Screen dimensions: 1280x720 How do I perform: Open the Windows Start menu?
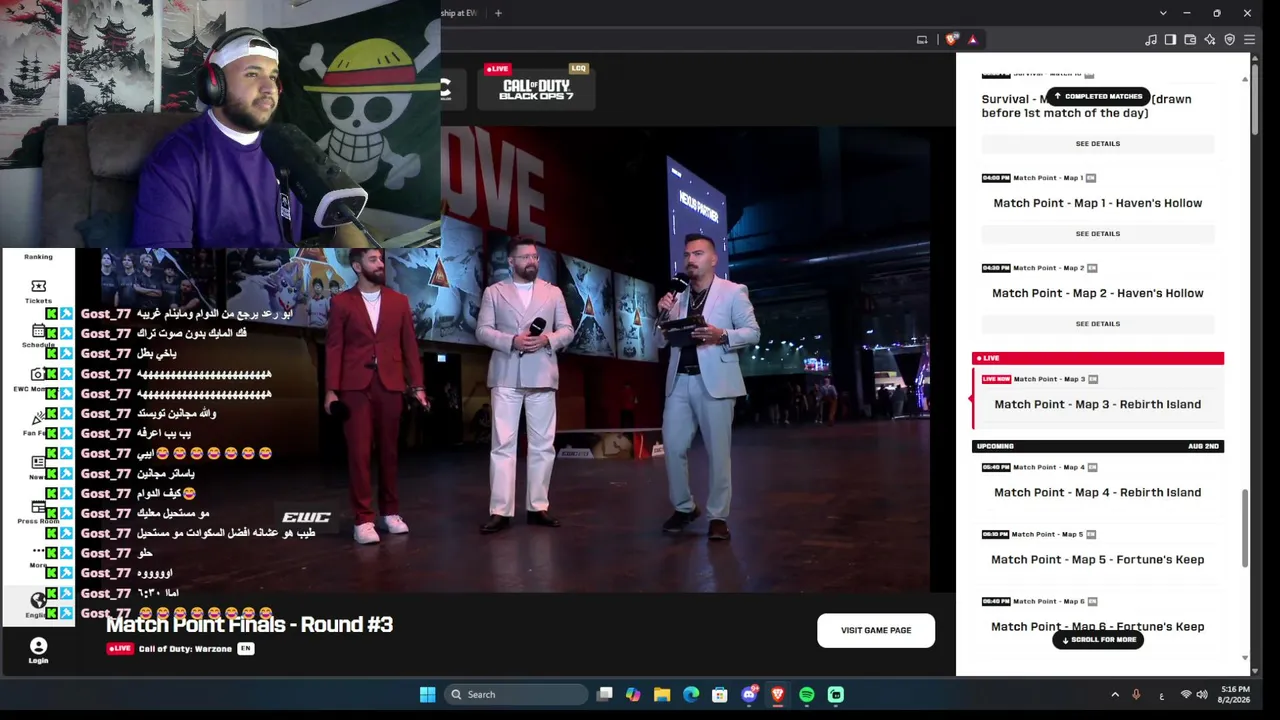coord(428,695)
